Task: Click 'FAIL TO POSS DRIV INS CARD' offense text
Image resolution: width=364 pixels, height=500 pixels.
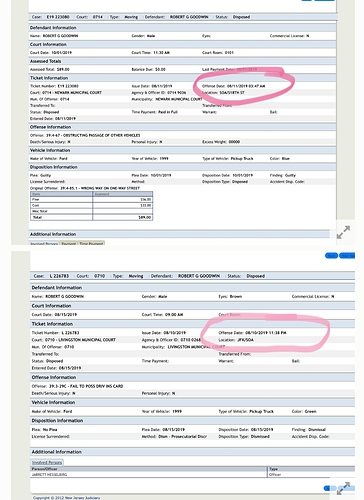Action: 96,386
